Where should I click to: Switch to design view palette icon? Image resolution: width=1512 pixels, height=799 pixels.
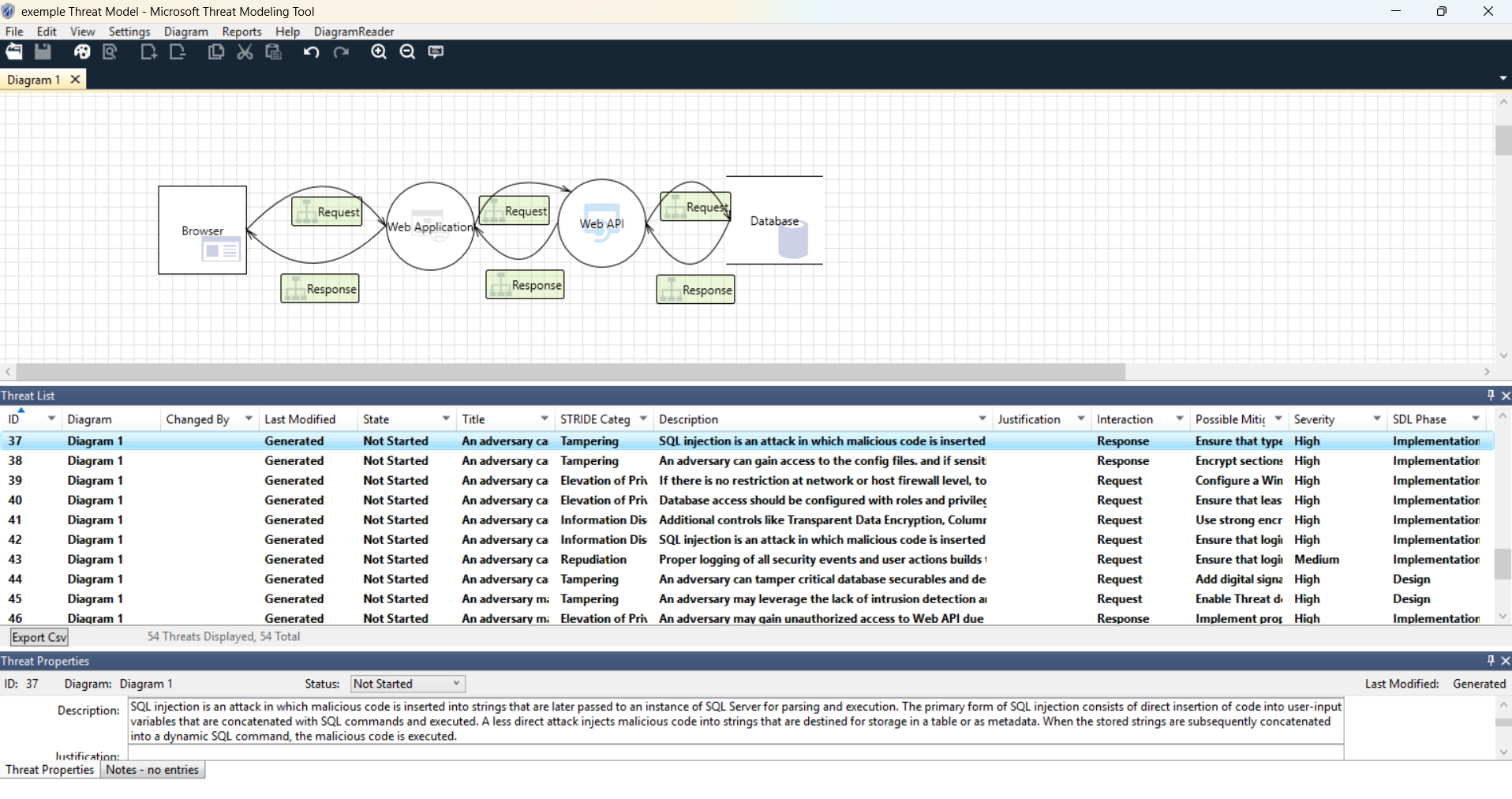pos(82,52)
